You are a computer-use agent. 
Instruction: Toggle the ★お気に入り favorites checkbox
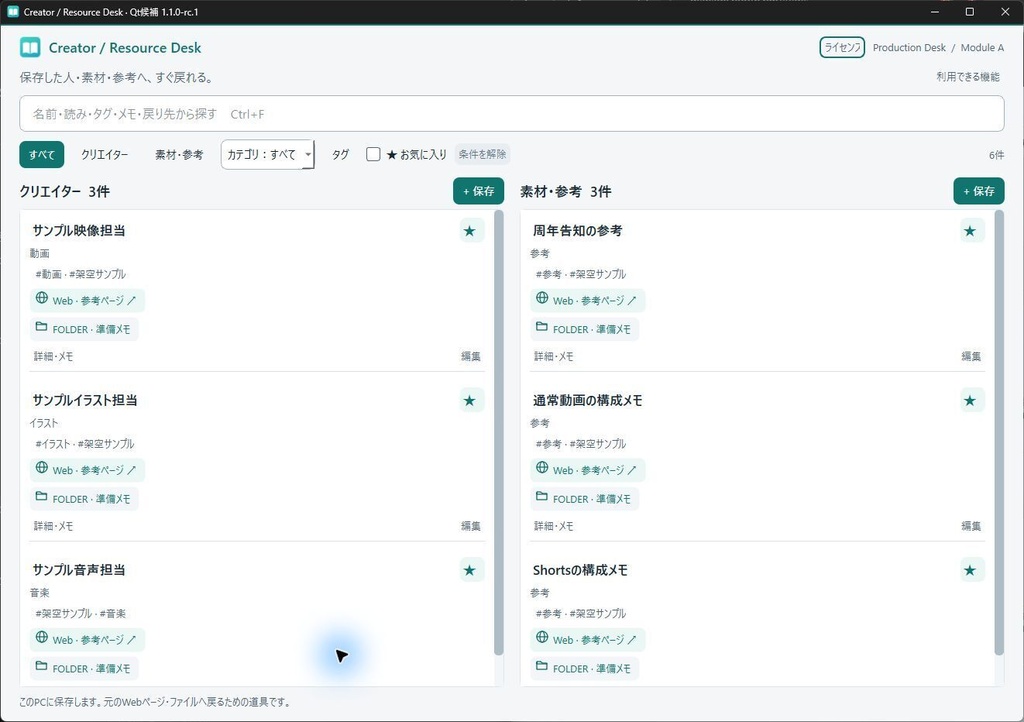pyautogui.click(x=373, y=155)
